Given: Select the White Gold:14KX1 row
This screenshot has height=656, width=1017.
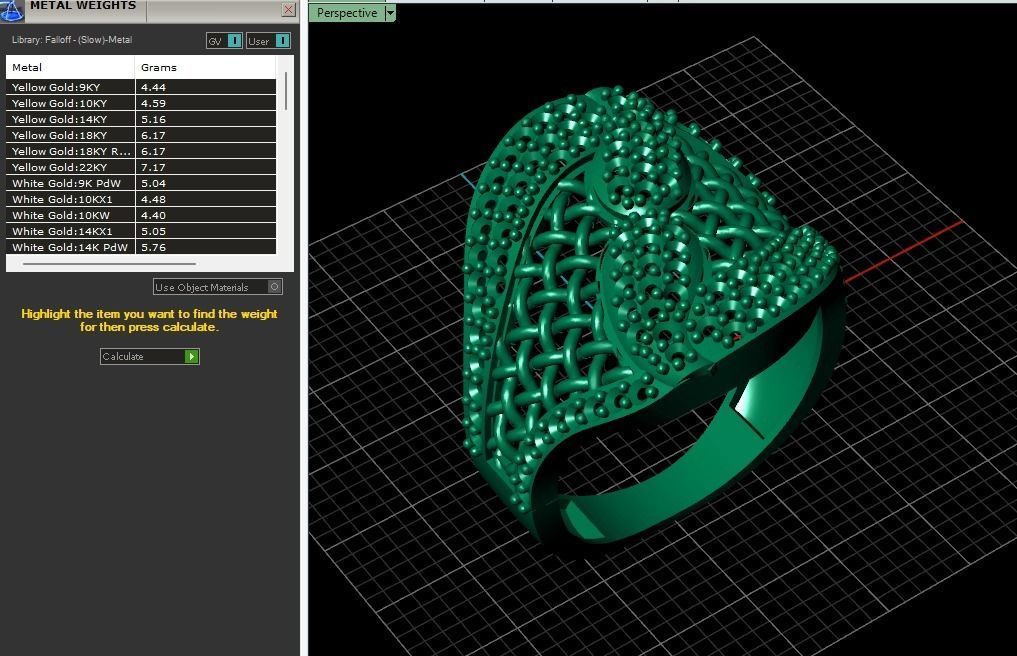Looking at the screenshot, I should tap(141, 231).
